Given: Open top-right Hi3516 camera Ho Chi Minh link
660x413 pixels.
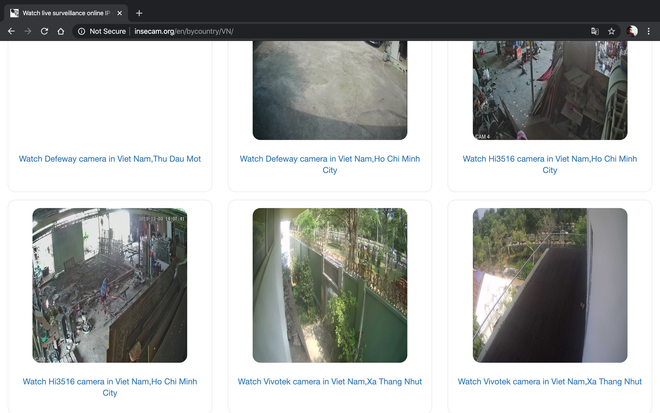Looking at the screenshot, I should 550,164.
